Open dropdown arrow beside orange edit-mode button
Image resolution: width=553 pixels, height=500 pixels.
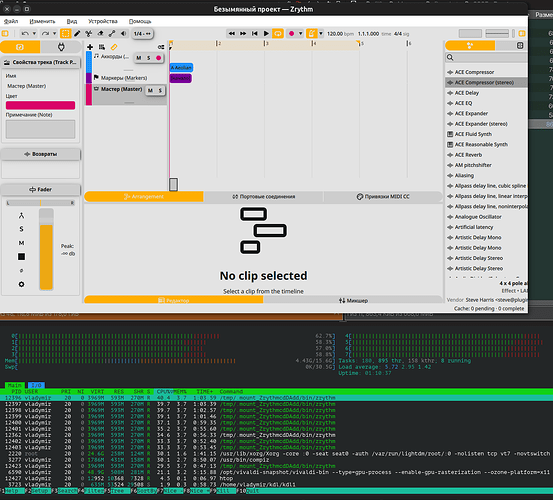tap(321, 33)
